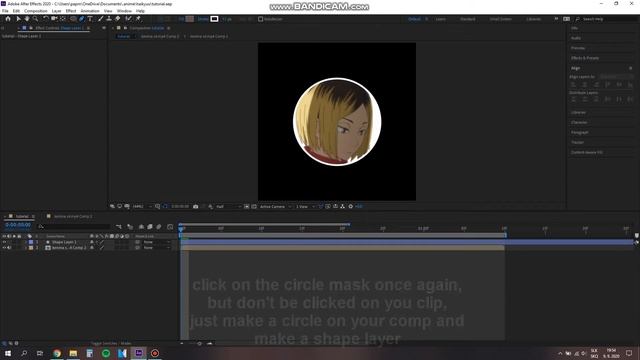Screen dimensions: 640x360
Task: Switch to the Standard workspace
Action: coord(468,19)
